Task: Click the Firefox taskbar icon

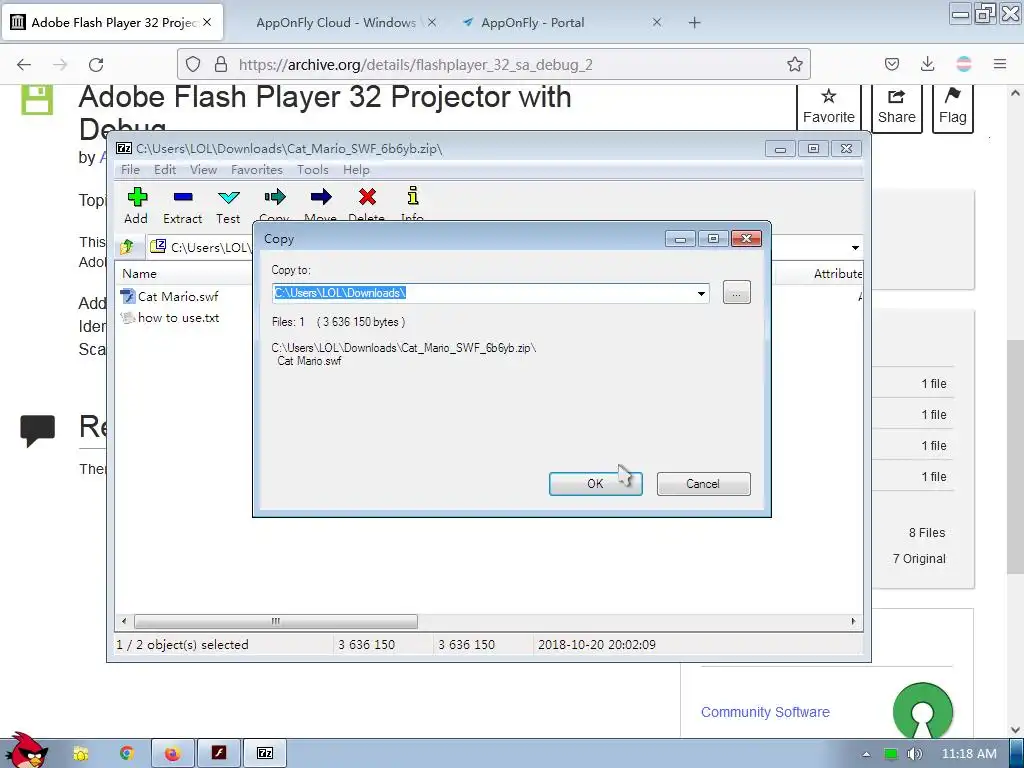Action: pyautogui.click(x=172, y=754)
